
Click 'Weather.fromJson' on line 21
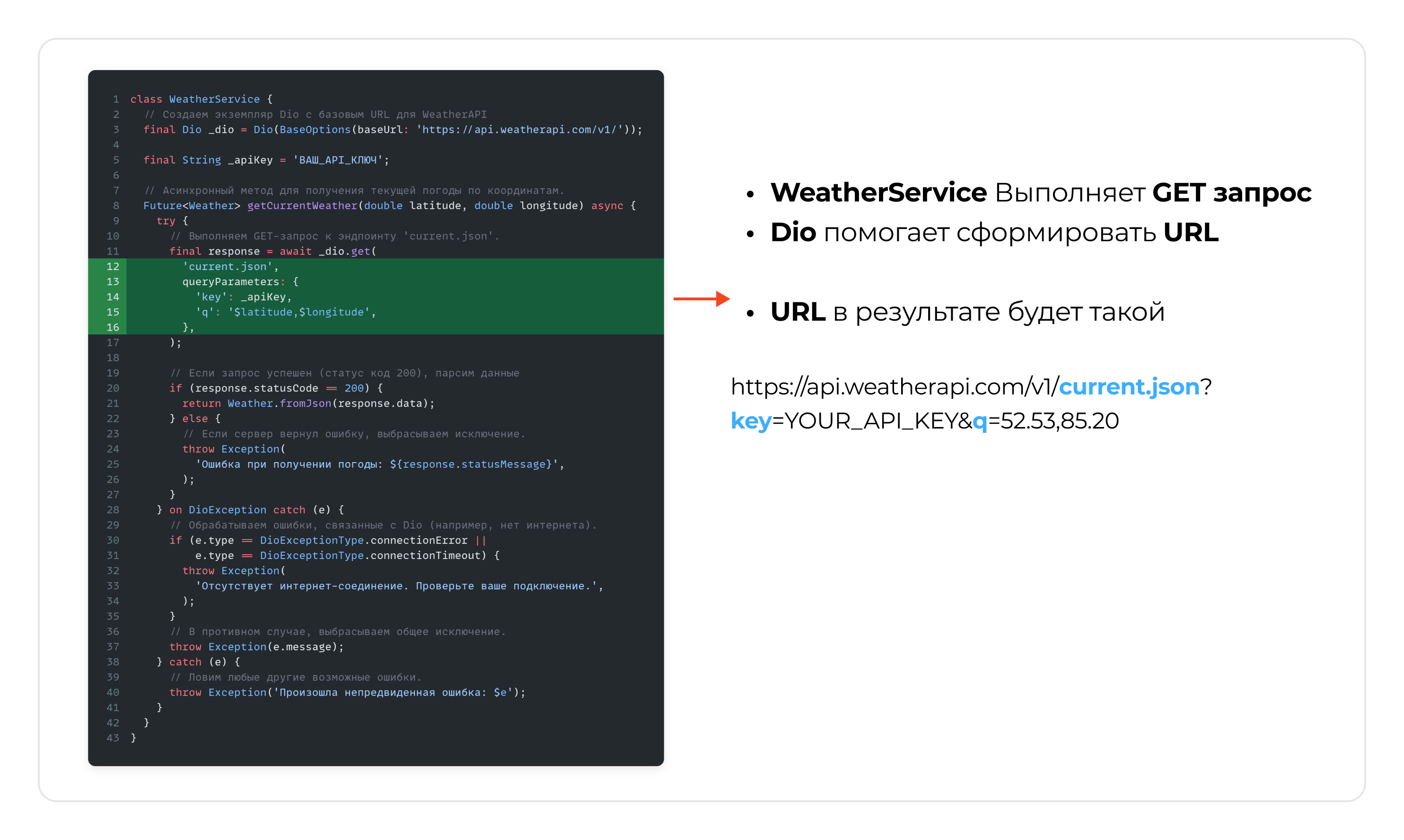click(279, 403)
